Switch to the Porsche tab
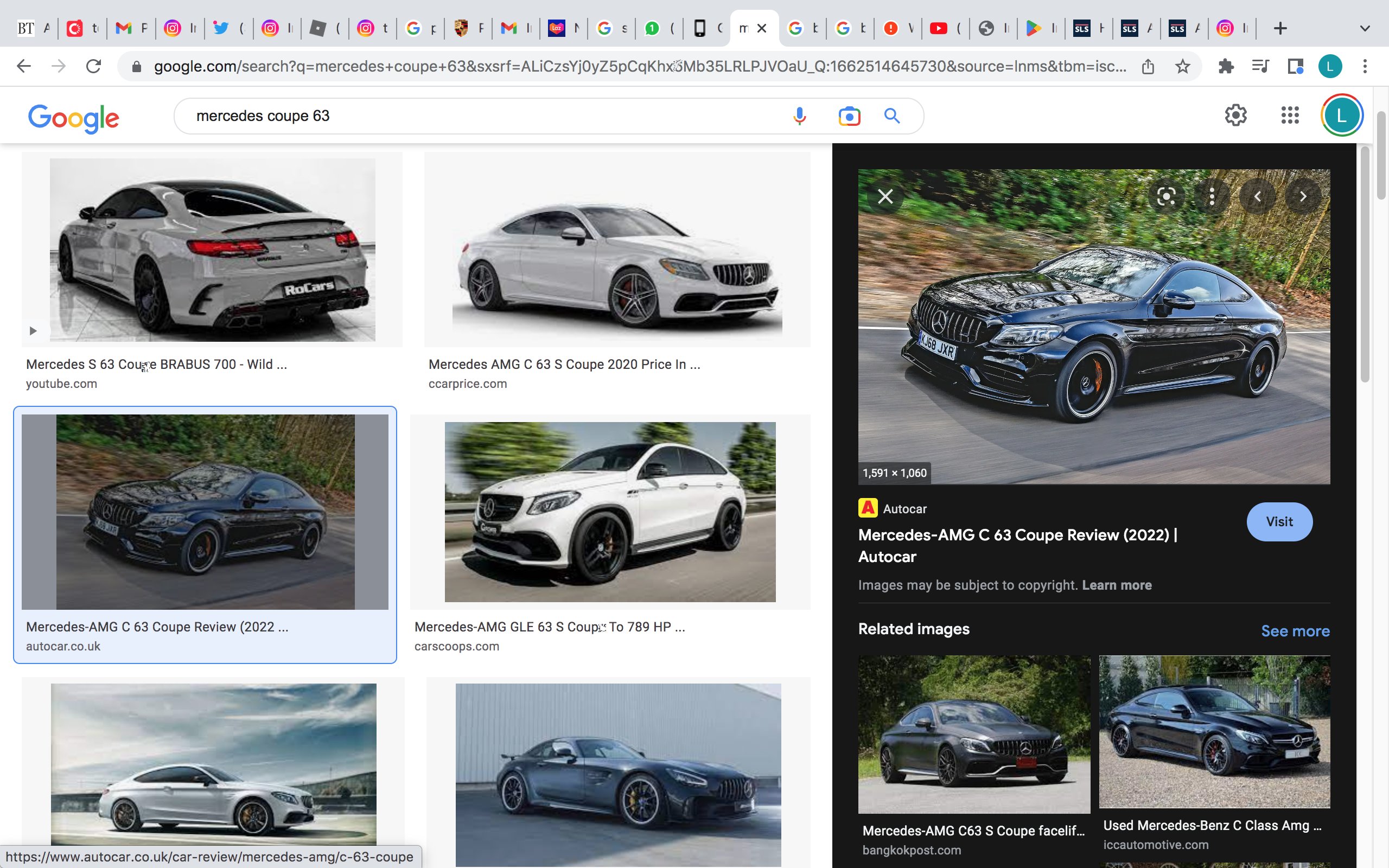 point(468,28)
